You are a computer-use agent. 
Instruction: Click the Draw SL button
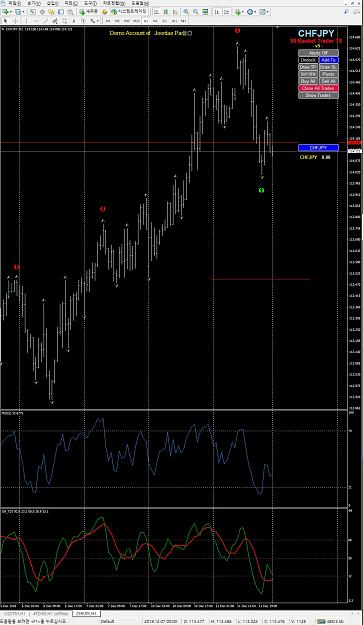(x=329, y=67)
